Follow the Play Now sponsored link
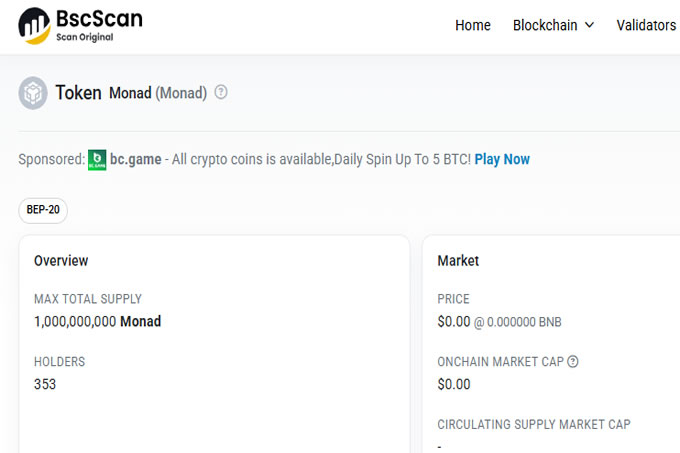 click(x=502, y=159)
